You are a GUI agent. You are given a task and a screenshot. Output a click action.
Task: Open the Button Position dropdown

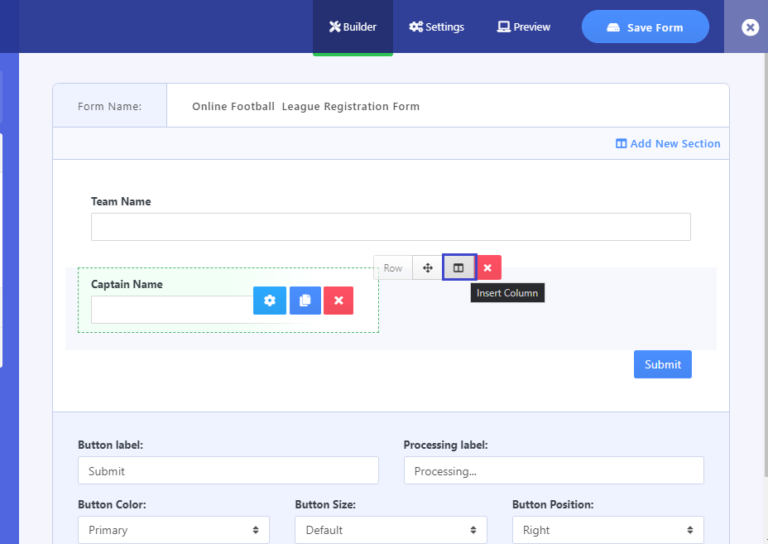[608, 530]
